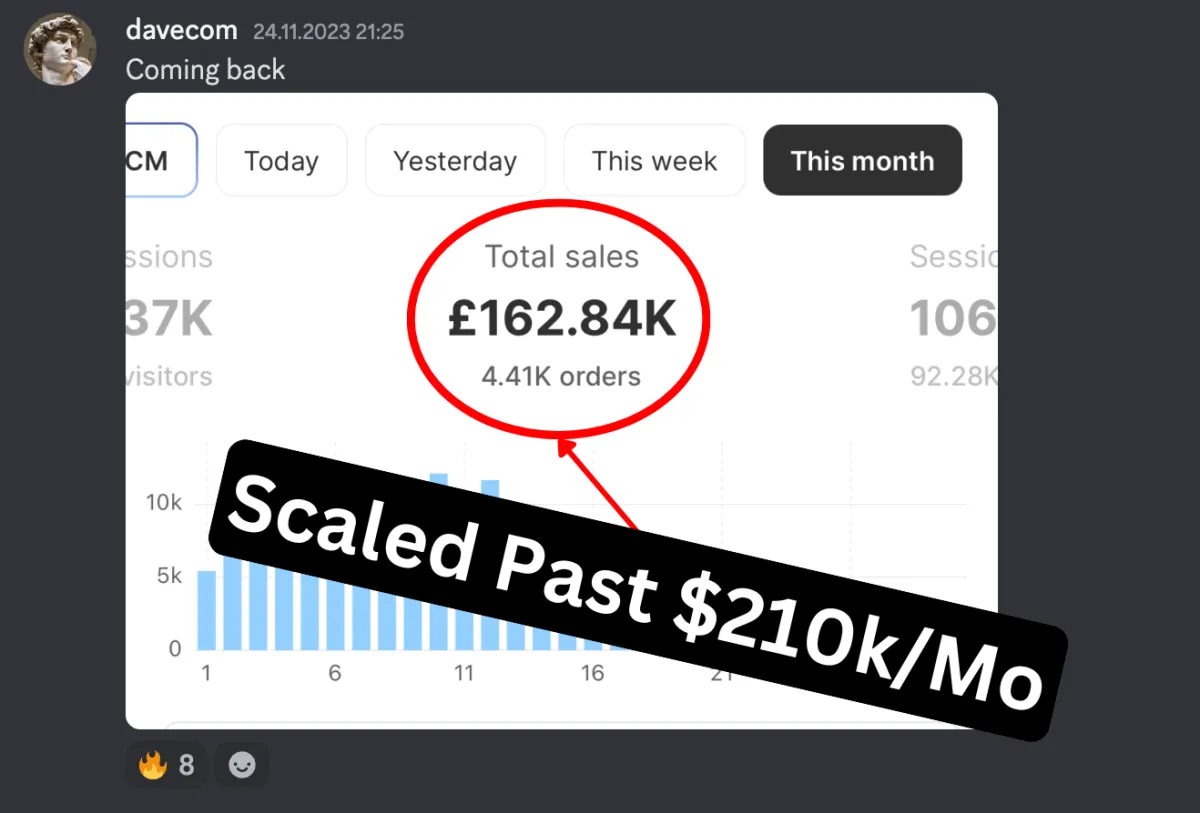
Task: Click the day 16 axis label
Action: 593,673
